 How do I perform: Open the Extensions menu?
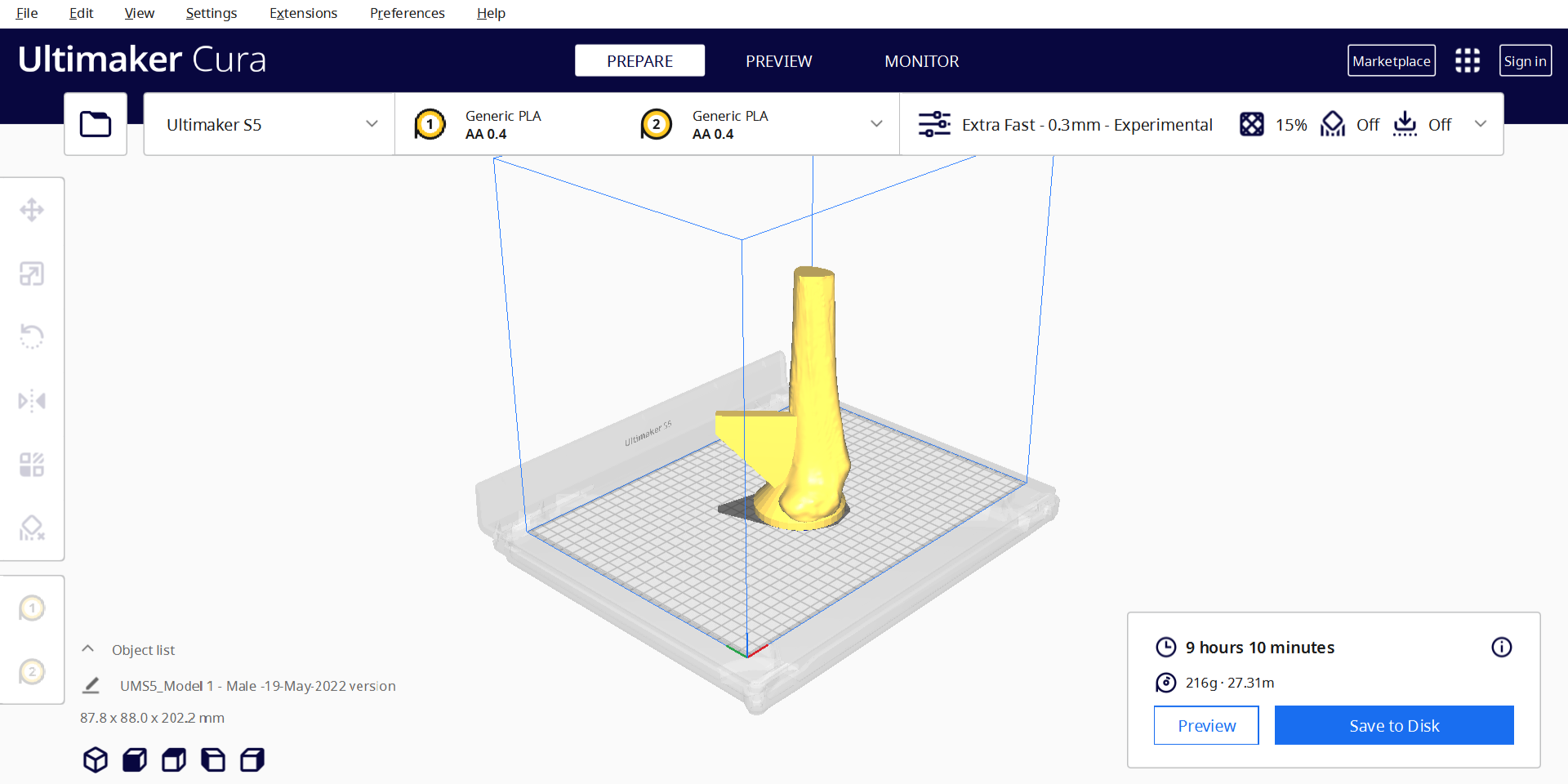[x=303, y=13]
